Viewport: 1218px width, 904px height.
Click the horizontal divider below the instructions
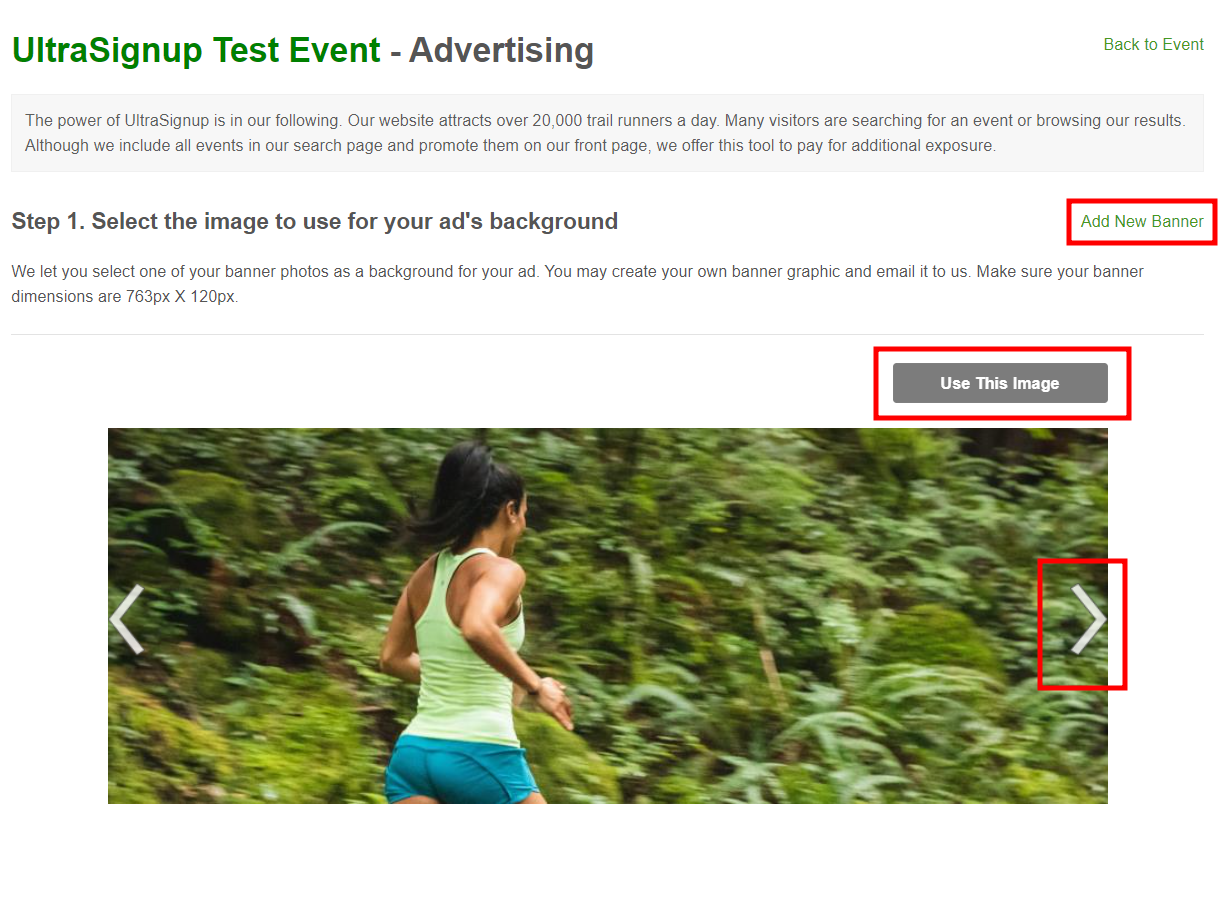[607, 334]
